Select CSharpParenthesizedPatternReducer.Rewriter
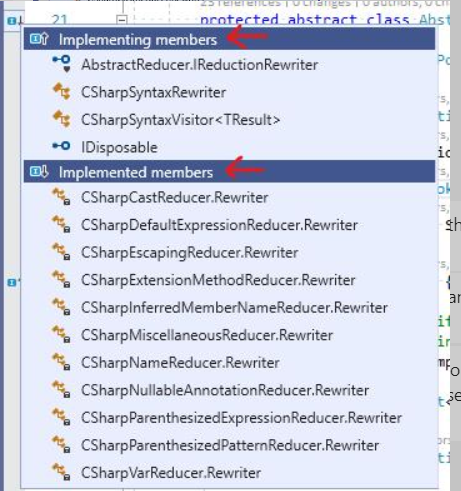The height and width of the screenshot is (491, 461). click(x=230, y=445)
